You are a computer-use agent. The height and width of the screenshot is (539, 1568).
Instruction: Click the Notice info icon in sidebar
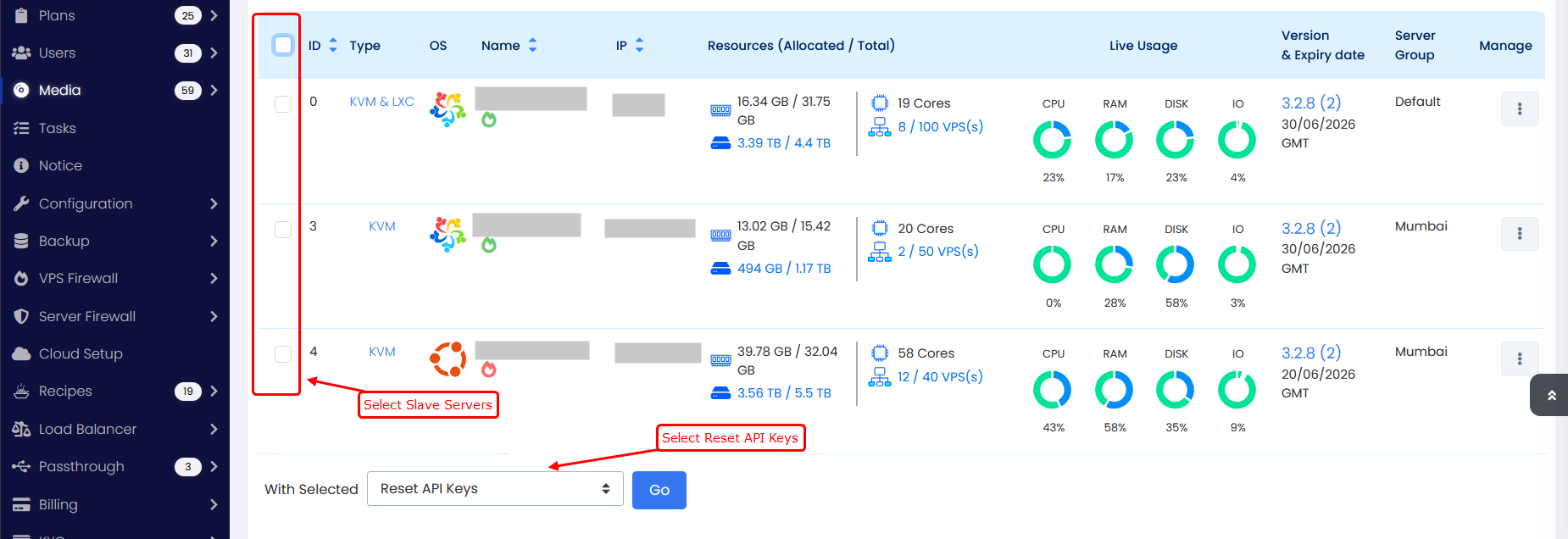[x=21, y=166]
